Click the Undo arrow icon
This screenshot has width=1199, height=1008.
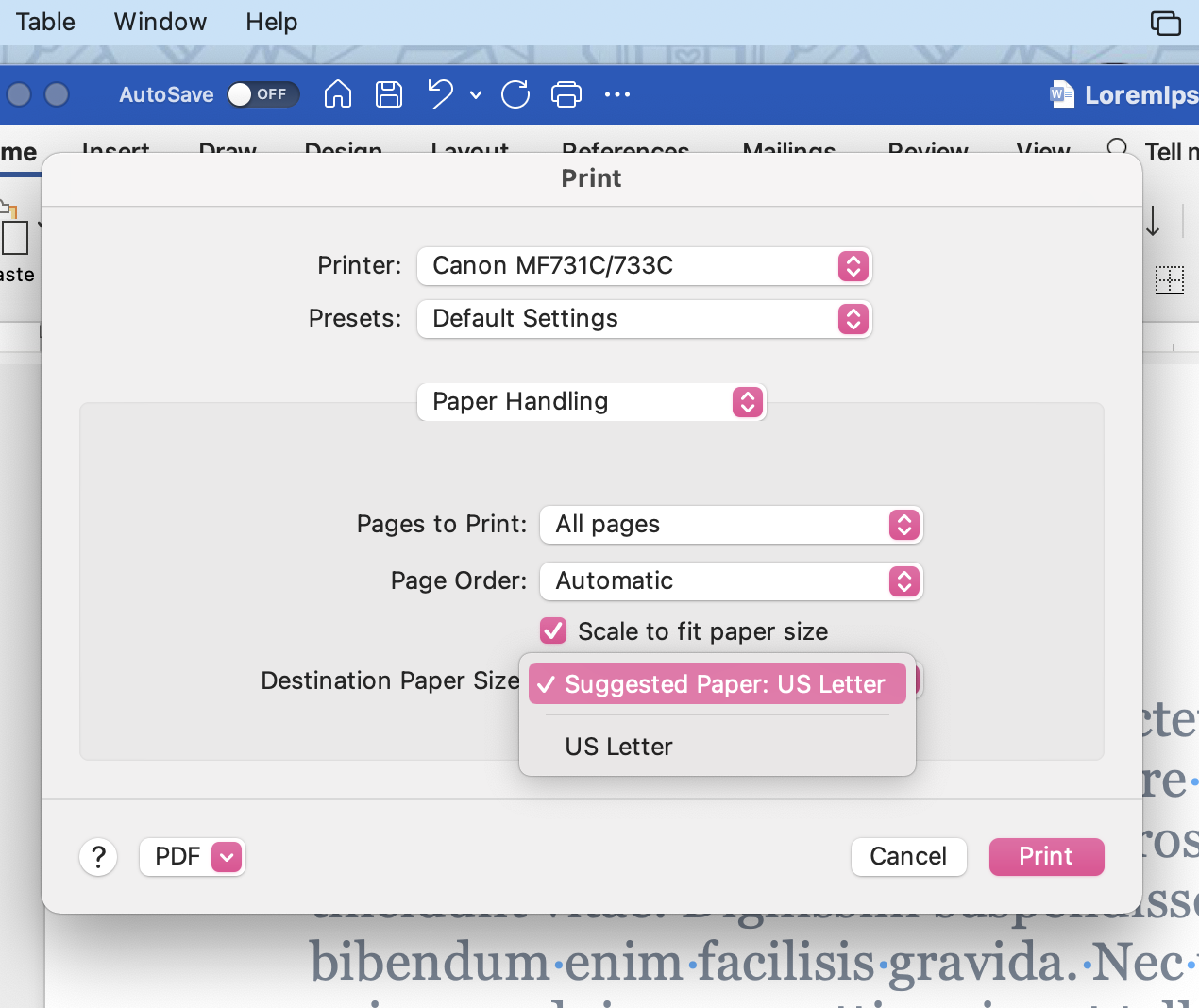[440, 94]
